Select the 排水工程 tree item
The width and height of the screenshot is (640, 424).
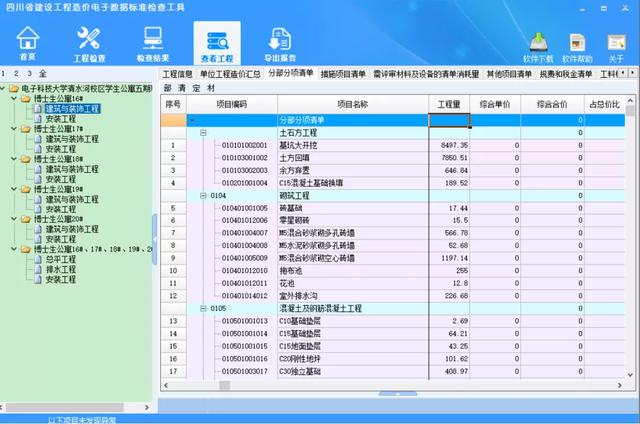coord(60,269)
